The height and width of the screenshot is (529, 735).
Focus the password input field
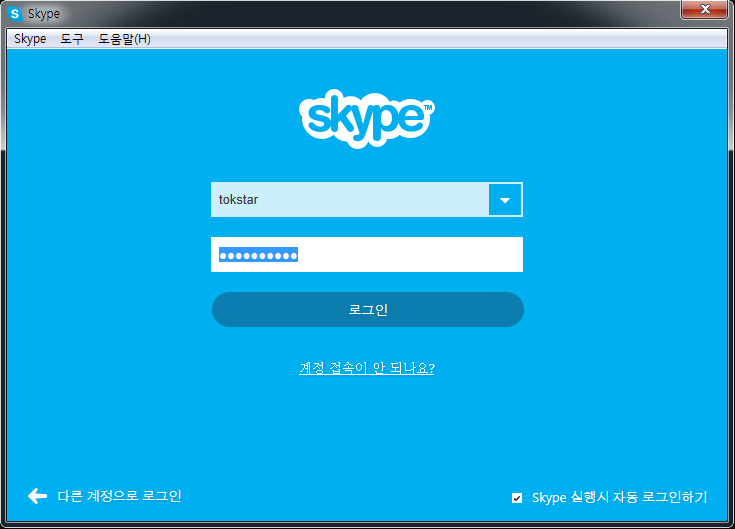point(367,254)
